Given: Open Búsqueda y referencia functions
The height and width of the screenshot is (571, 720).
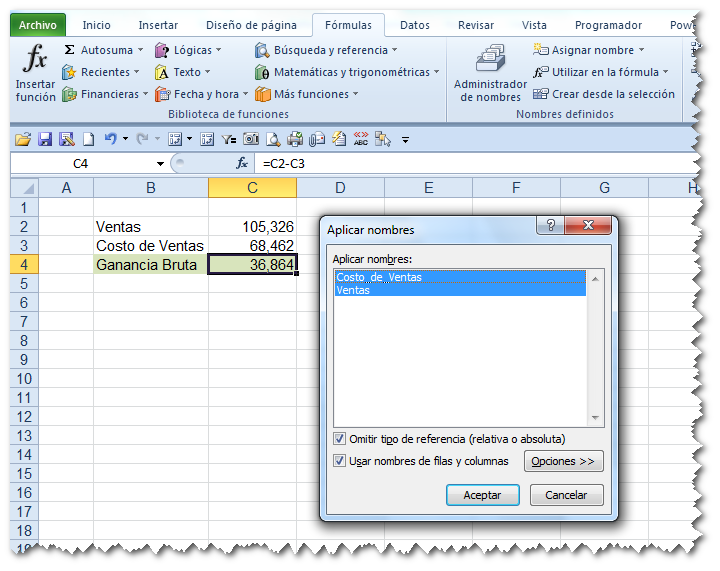Looking at the screenshot, I should pos(326,50).
